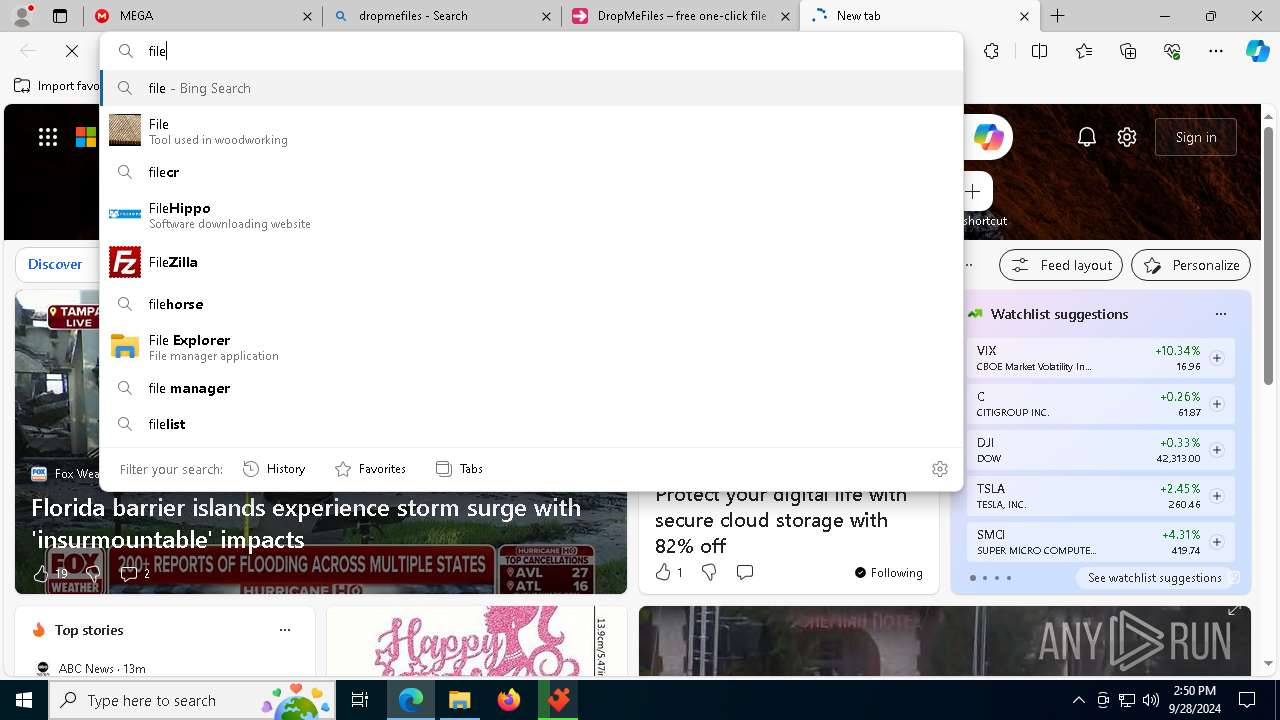Dislike the cloud storage ad thumbs down
The height and width of the screenshot is (720, 1280).
[x=709, y=572]
